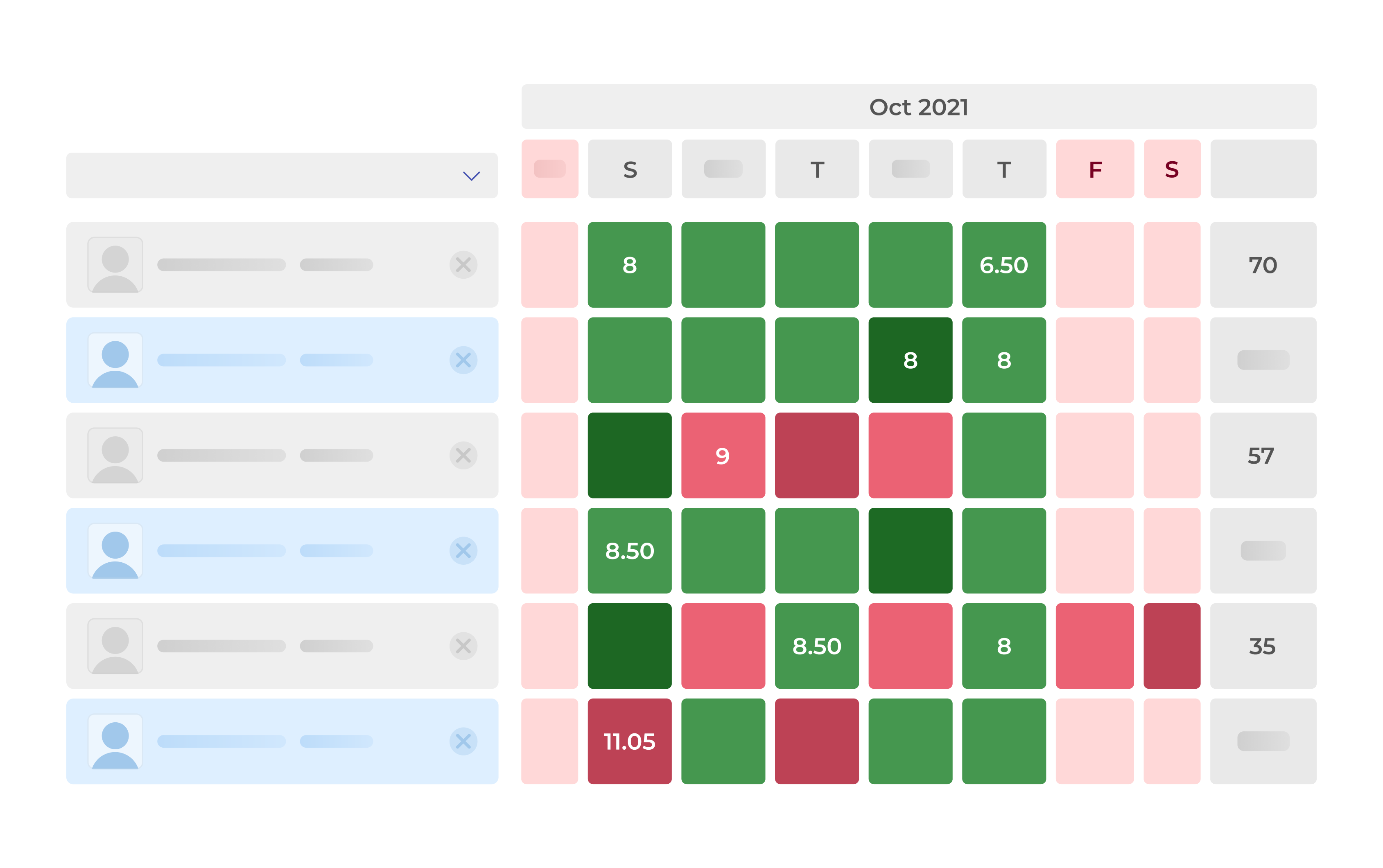Select the red S weekend column header

pos(1172,169)
